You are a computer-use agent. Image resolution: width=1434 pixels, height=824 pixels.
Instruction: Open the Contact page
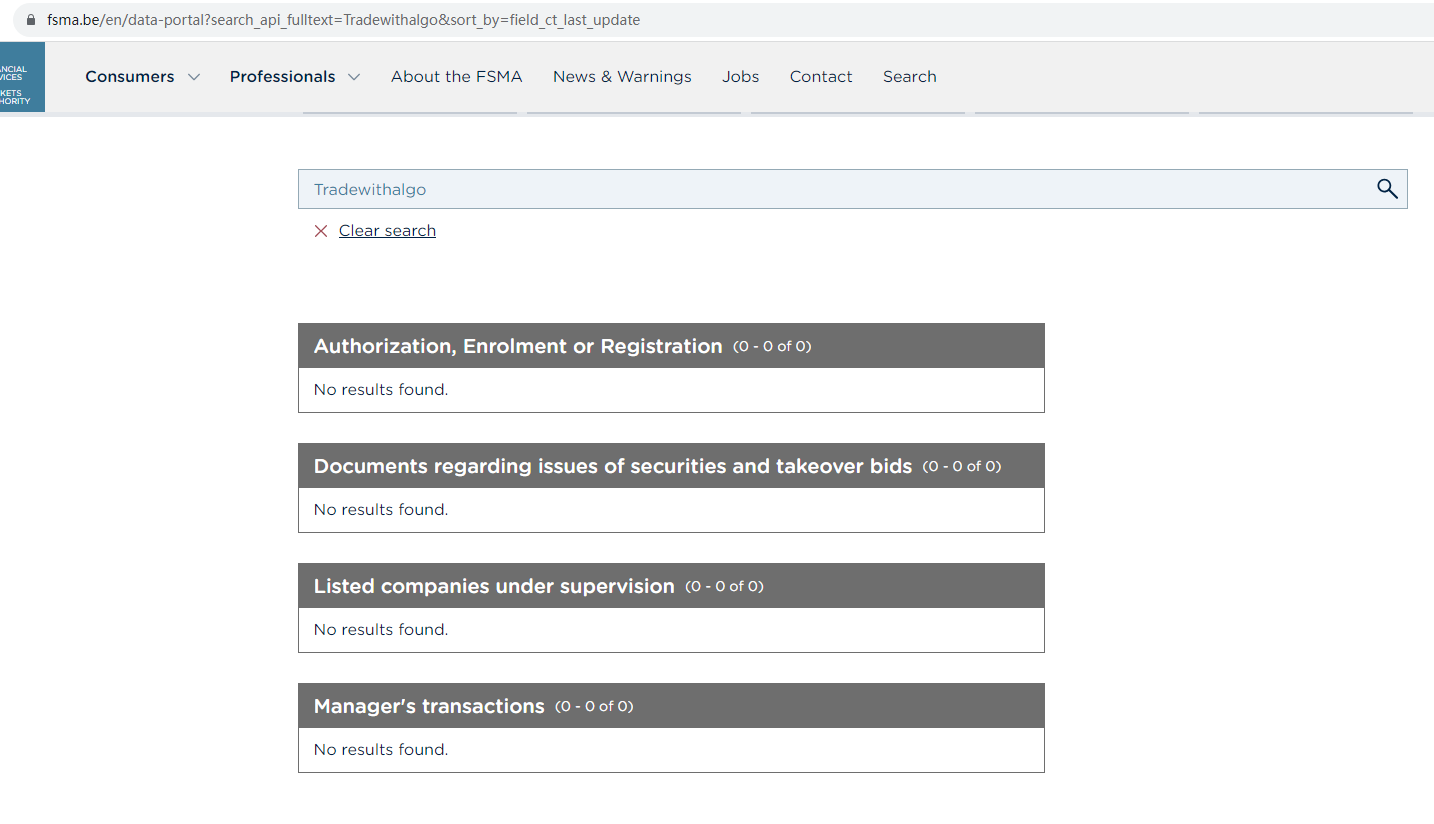coord(821,77)
